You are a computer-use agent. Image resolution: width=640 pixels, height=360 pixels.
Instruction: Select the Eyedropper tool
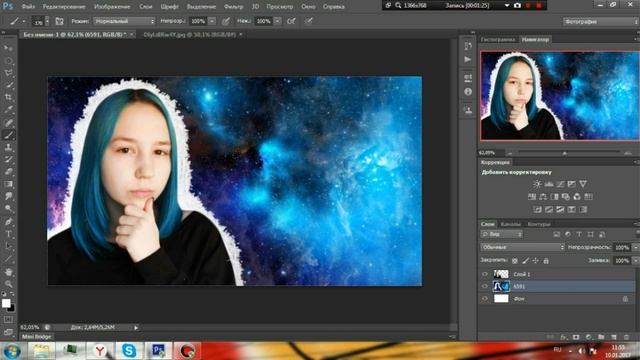[8, 109]
